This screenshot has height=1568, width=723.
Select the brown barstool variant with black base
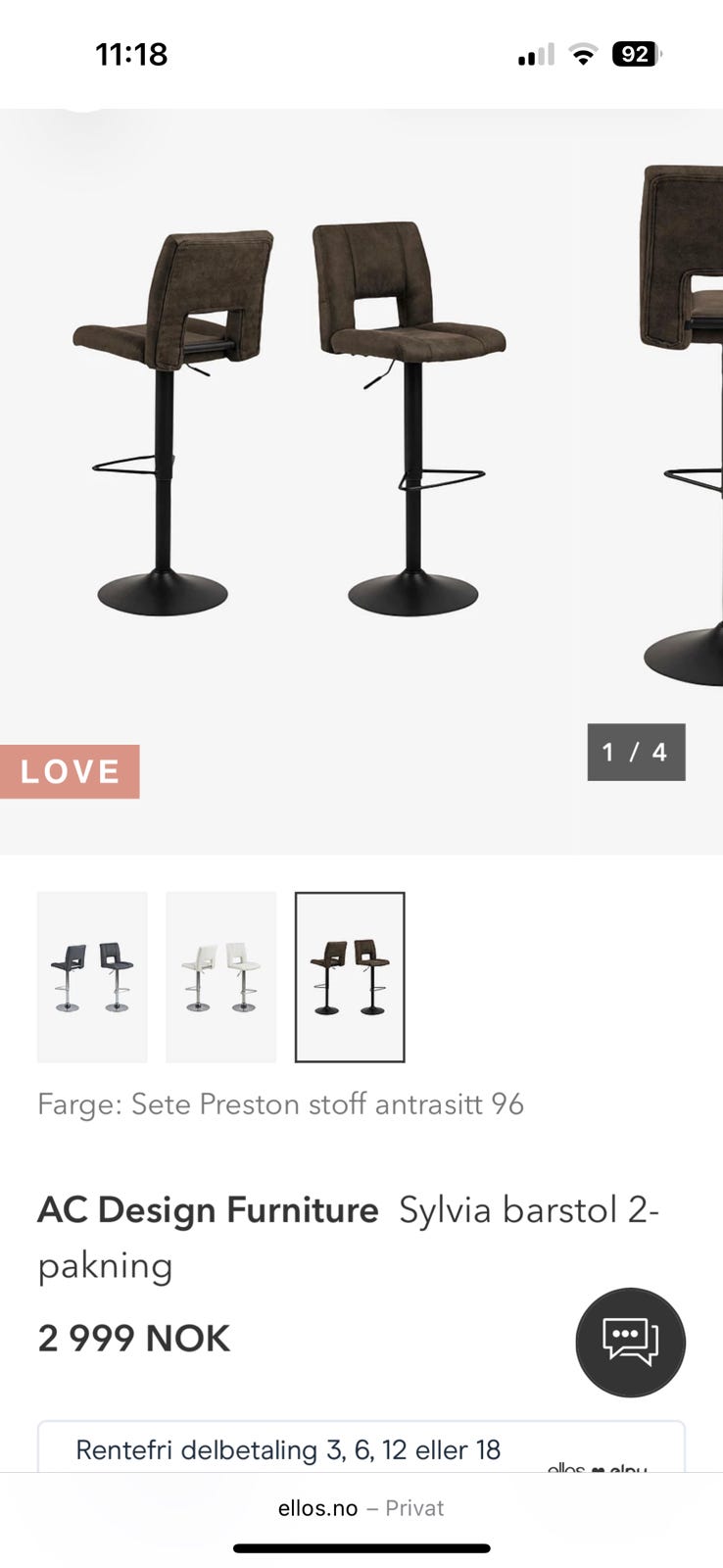click(350, 977)
